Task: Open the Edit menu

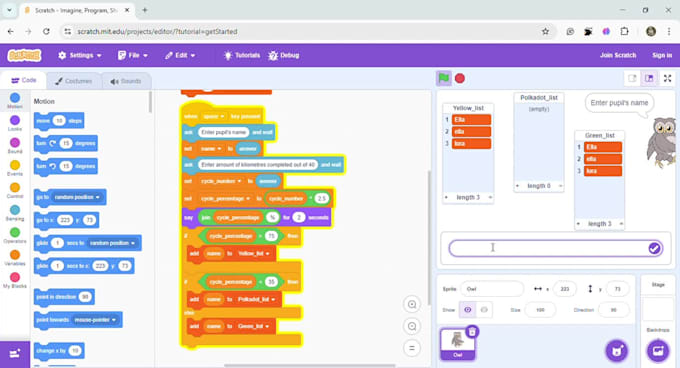Action: (x=180, y=55)
